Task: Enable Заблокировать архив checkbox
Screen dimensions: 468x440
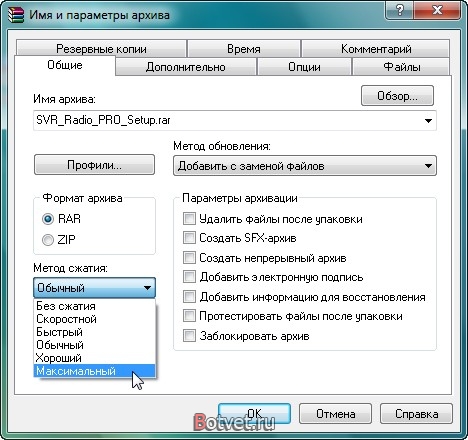Action: coord(189,336)
